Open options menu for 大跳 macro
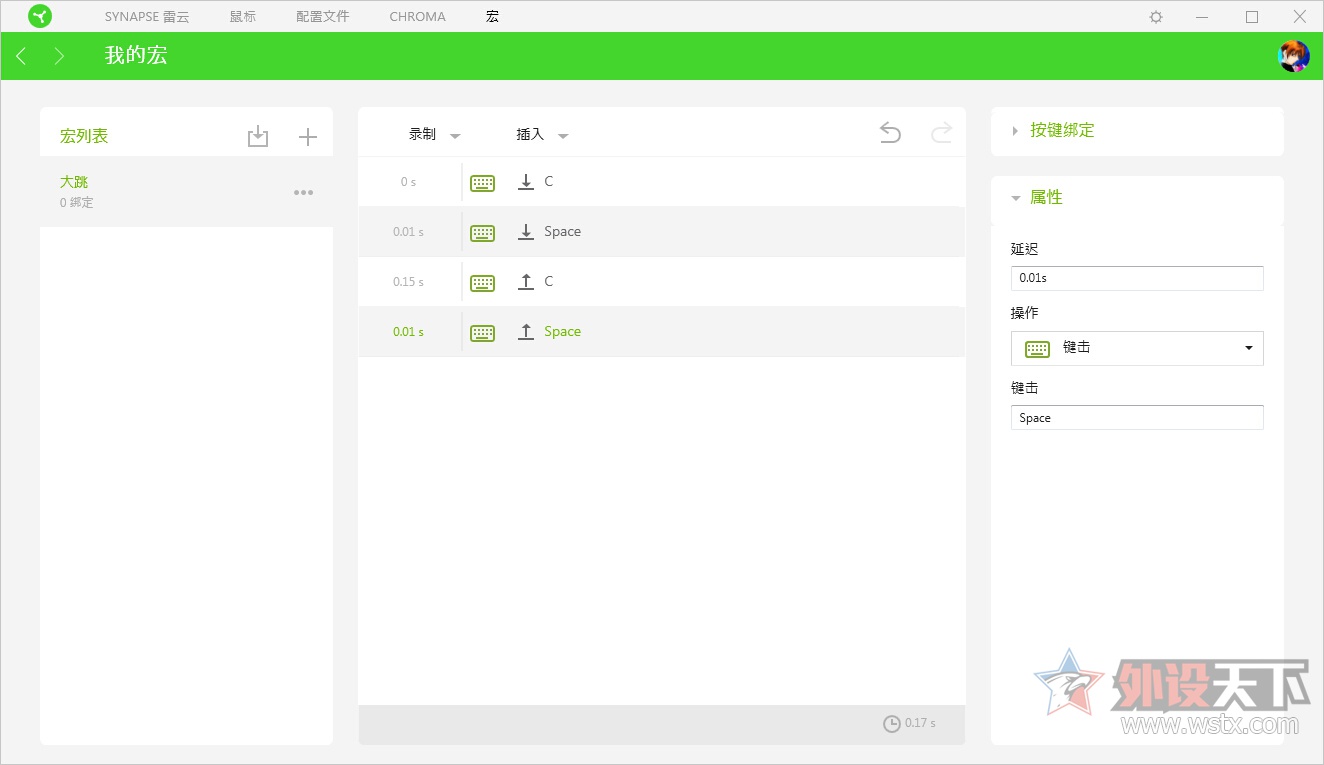The height and width of the screenshot is (765, 1324). tap(303, 193)
